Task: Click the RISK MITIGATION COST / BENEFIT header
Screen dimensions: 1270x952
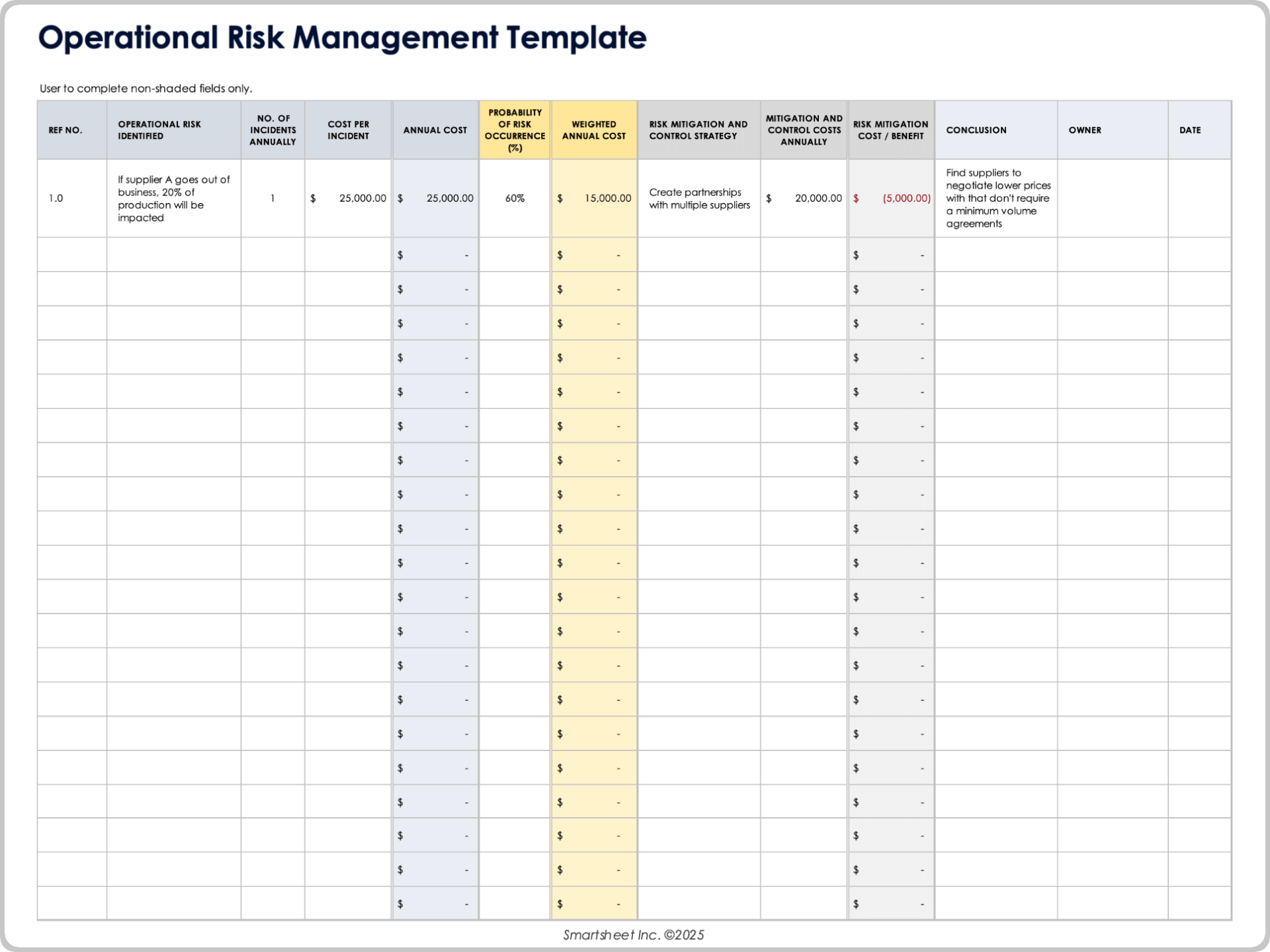Action: click(x=890, y=130)
